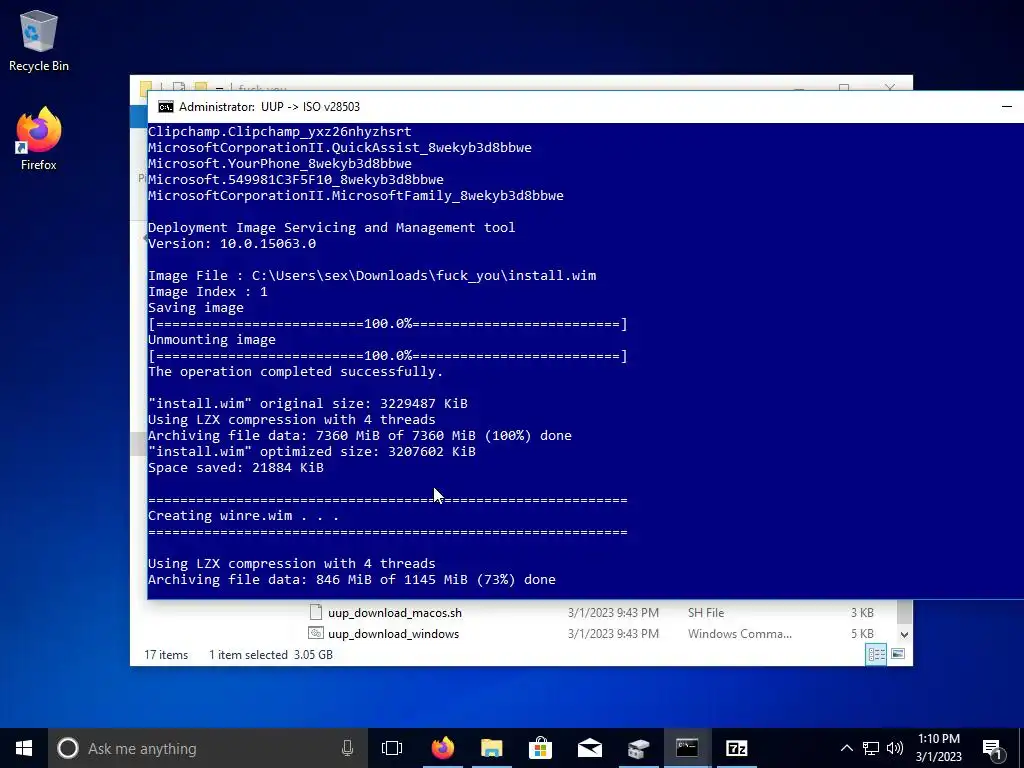Click the package box icon on the taskbar

(x=638, y=748)
